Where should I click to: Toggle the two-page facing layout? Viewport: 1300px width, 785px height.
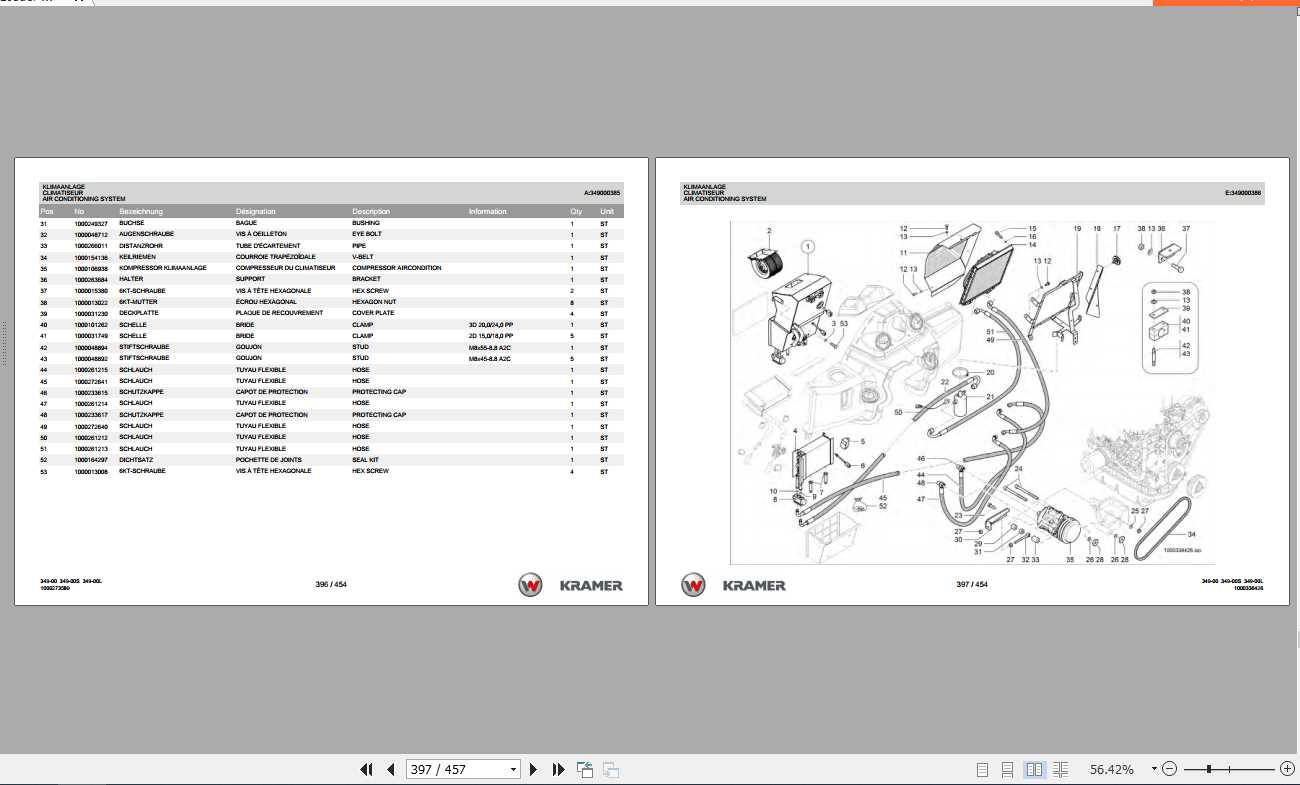pyautogui.click(x=1035, y=769)
